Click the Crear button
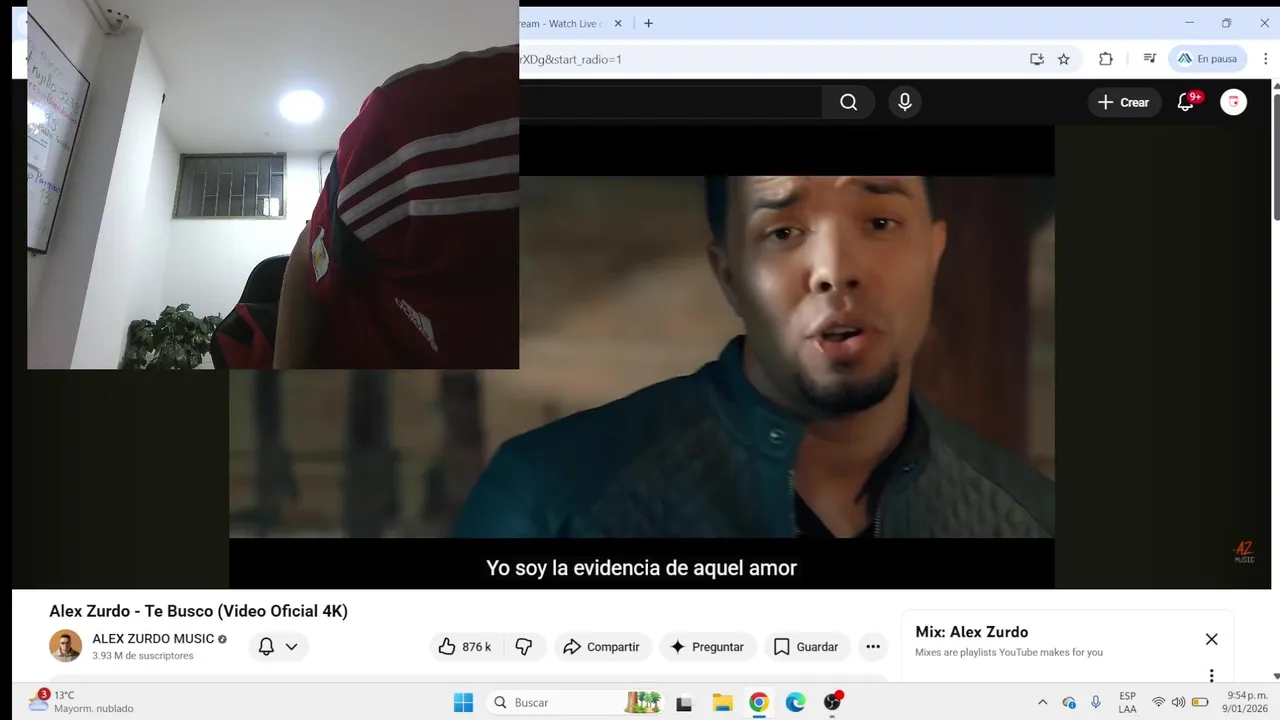The height and width of the screenshot is (720, 1280). [x=1123, y=102]
